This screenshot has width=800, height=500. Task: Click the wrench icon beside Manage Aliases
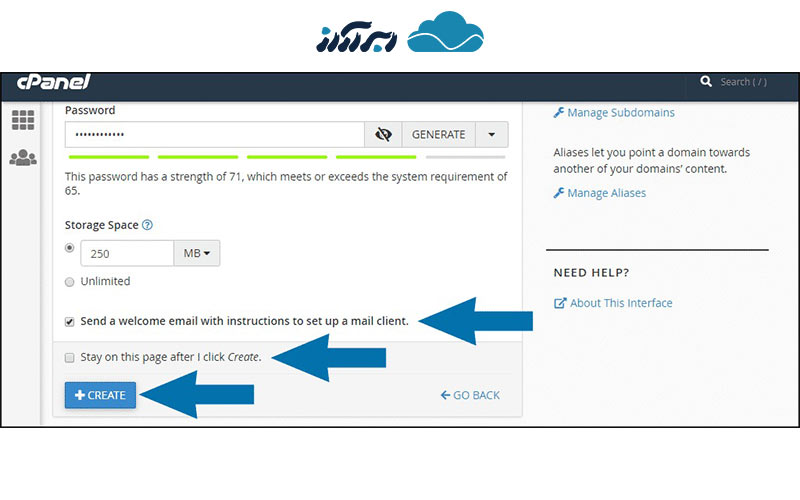[x=559, y=193]
